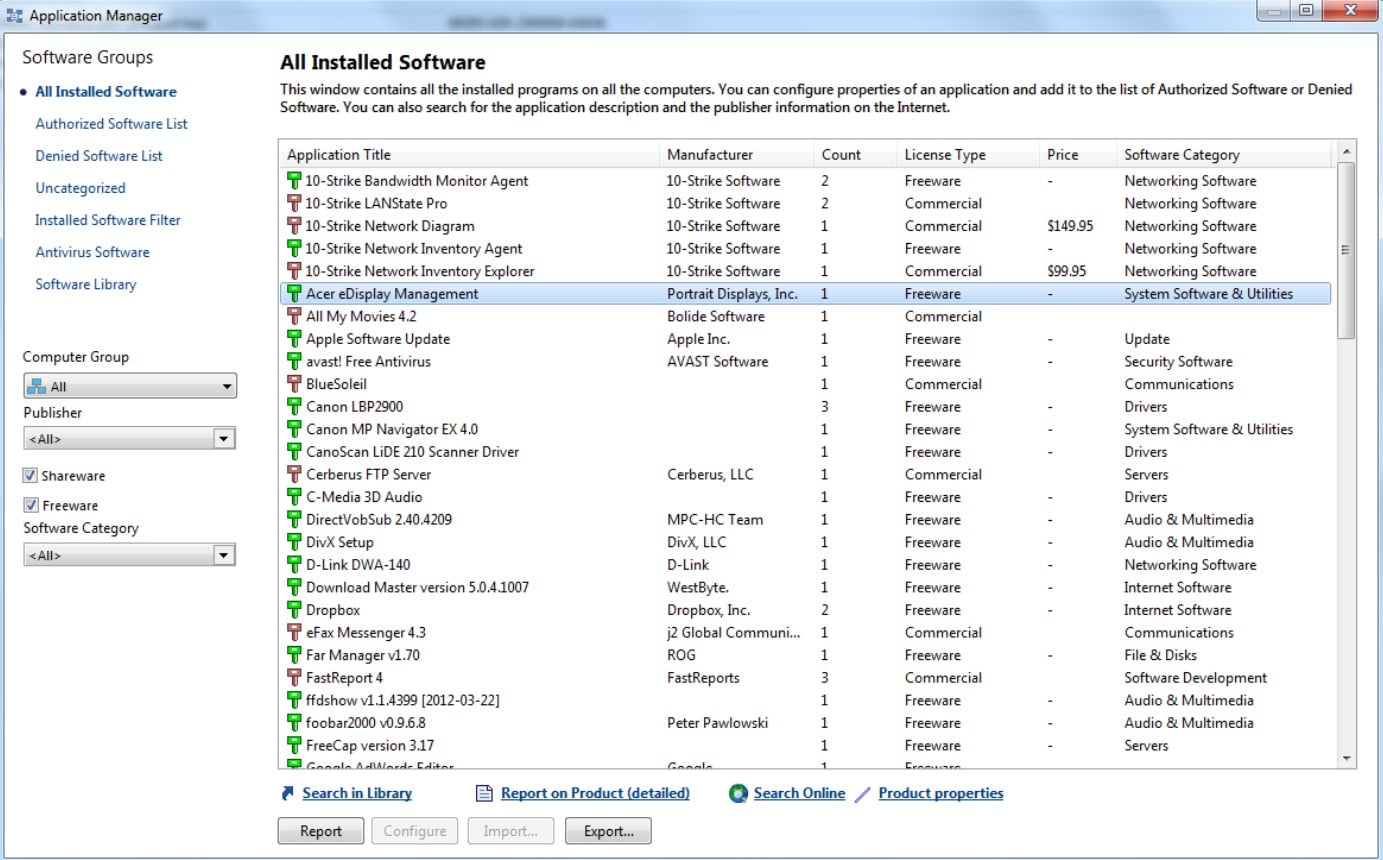Click the icon beside Canon LBP2900

pos(294,407)
